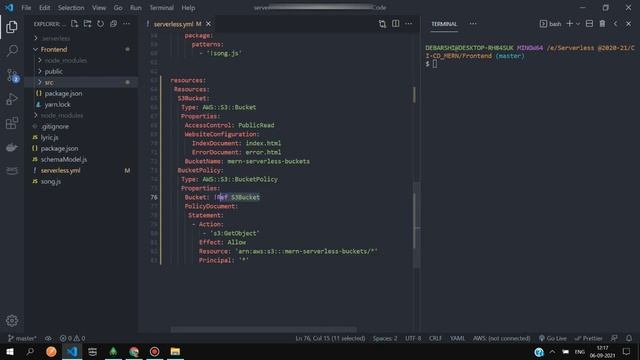Click the master branch status item
Viewport: 640px width, 360px height.
point(22,338)
